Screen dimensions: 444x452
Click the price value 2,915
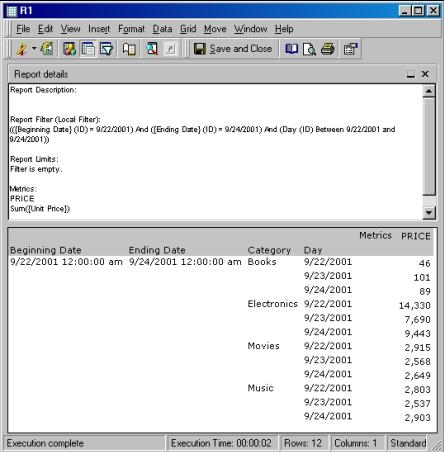click(418, 348)
